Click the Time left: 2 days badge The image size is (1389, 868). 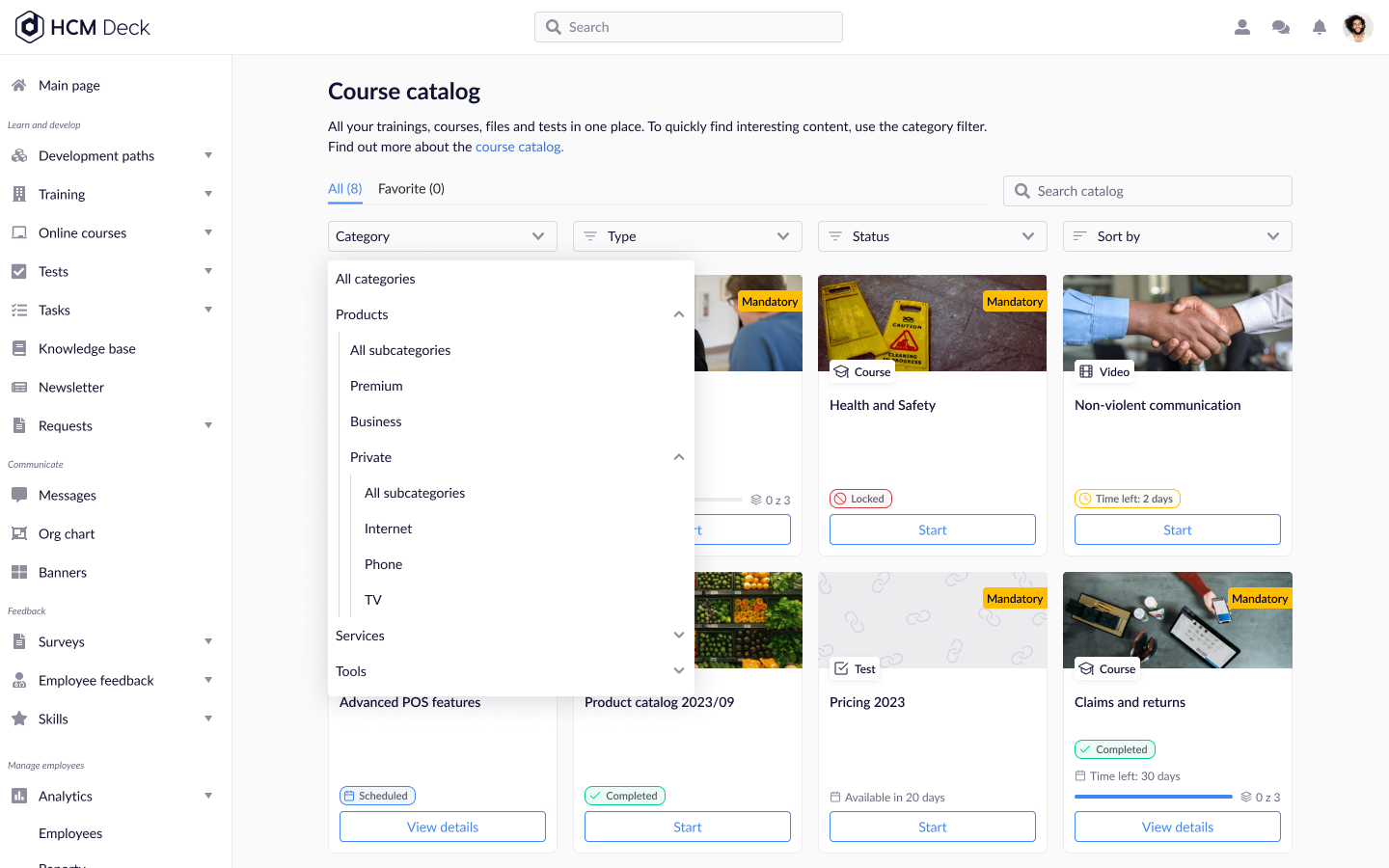pyautogui.click(x=1128, y=499)
